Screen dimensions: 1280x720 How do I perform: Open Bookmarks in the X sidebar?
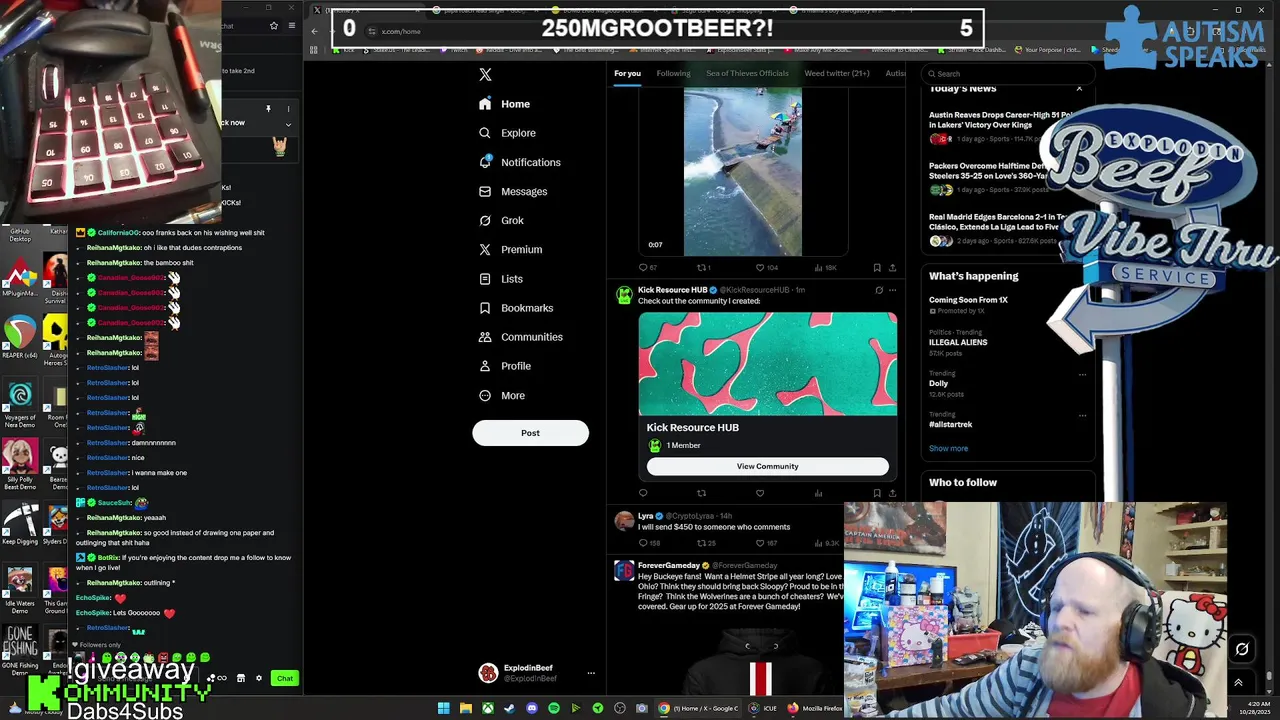click(515, 308)
